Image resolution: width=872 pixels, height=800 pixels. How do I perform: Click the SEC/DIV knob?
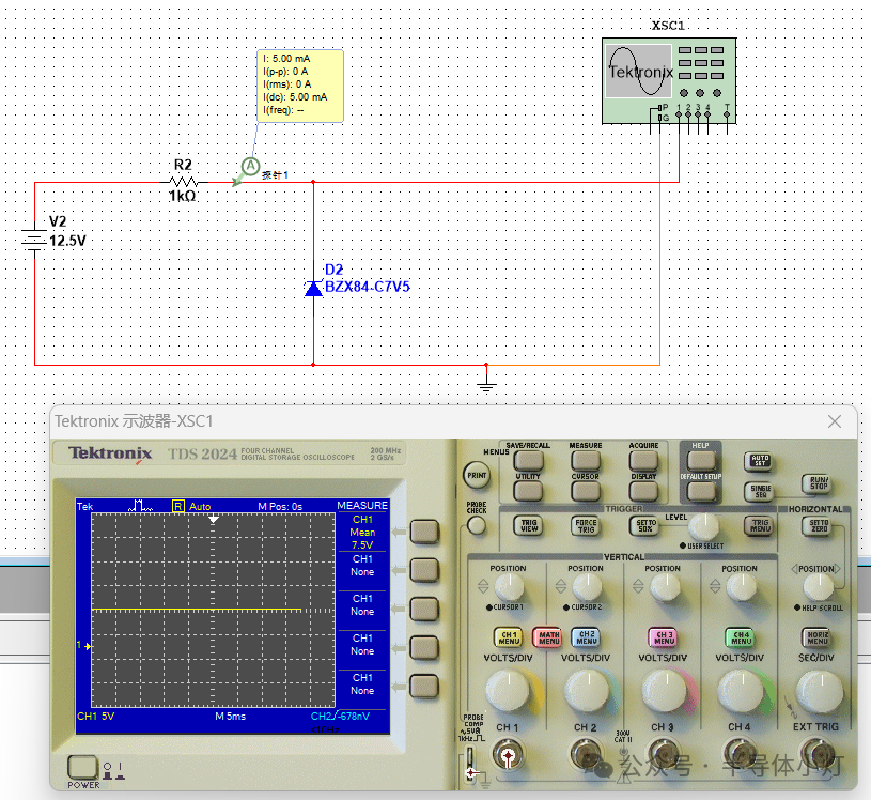click(x=818, y=691)
